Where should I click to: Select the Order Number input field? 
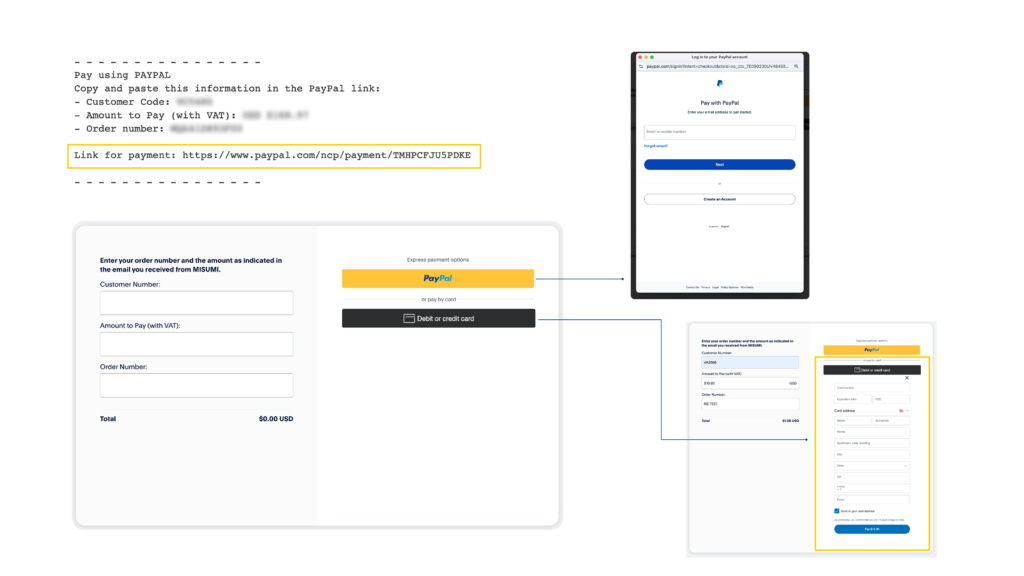(196, 385)
